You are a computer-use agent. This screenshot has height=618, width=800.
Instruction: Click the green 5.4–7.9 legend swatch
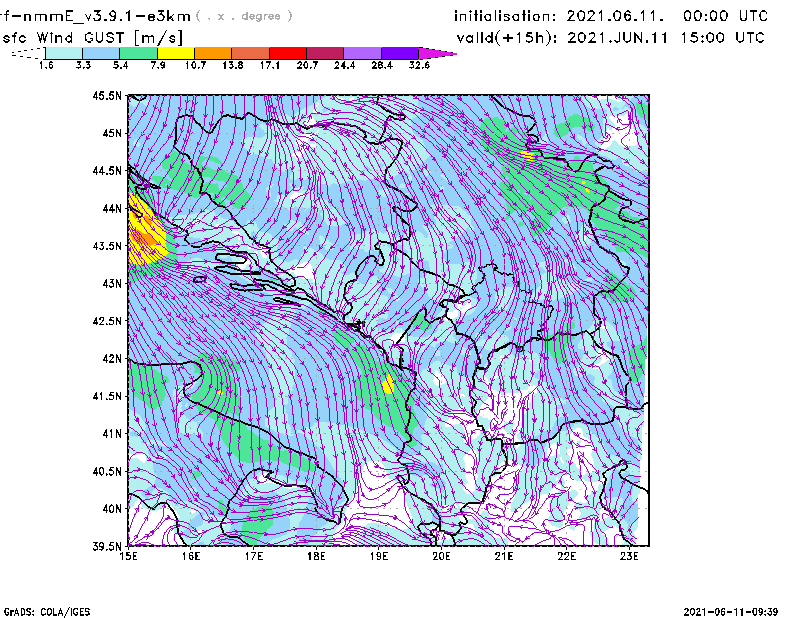pos(138,53)
